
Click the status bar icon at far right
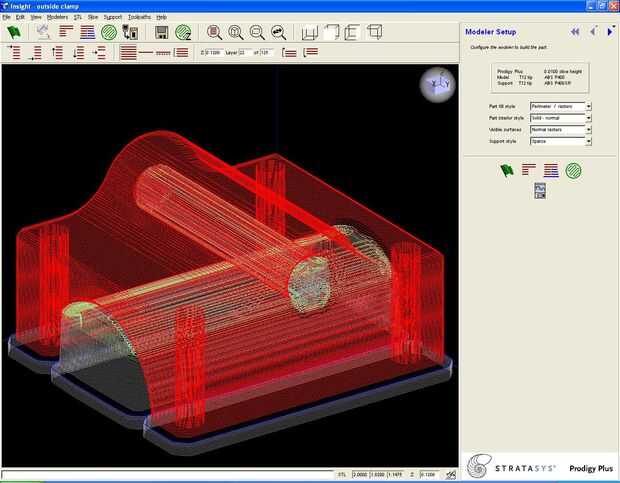[451, 474]
